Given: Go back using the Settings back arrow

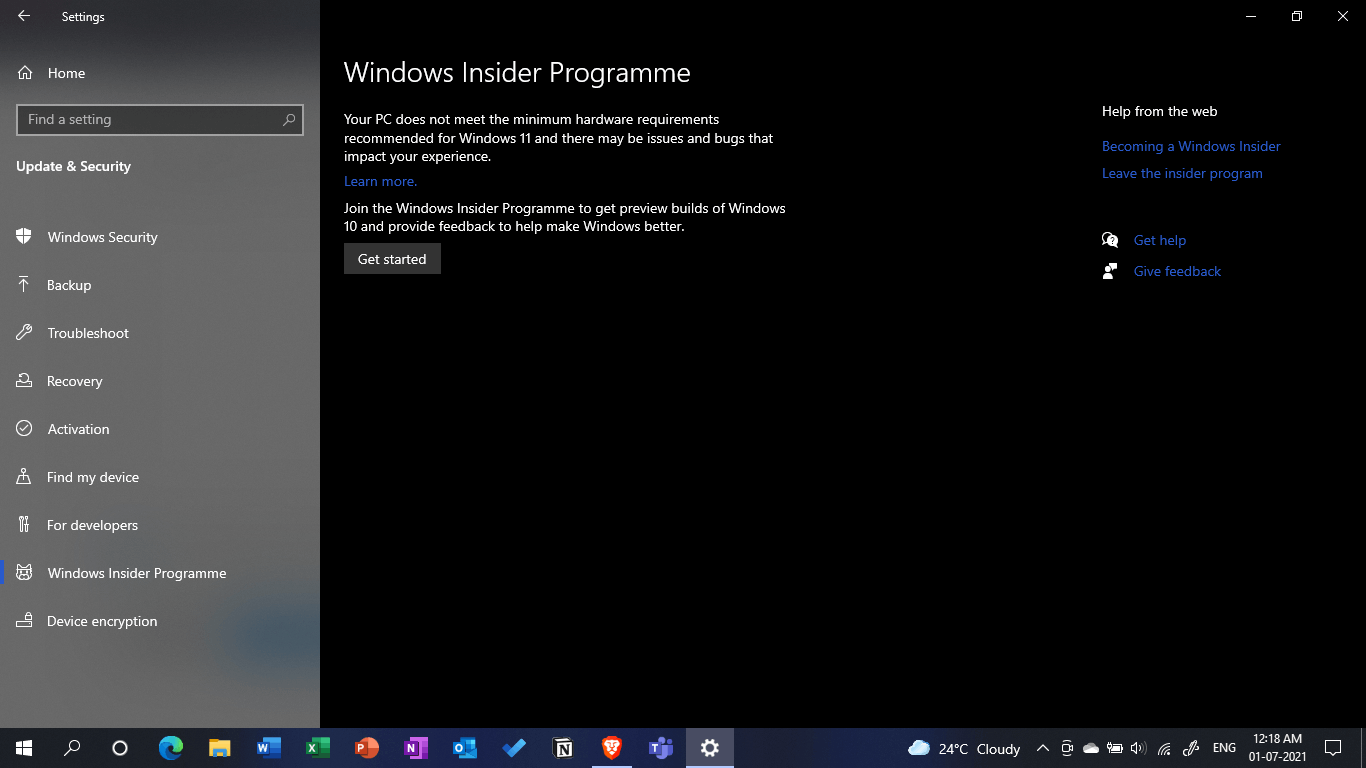Looking at the screenshot, I should [24, 16].
